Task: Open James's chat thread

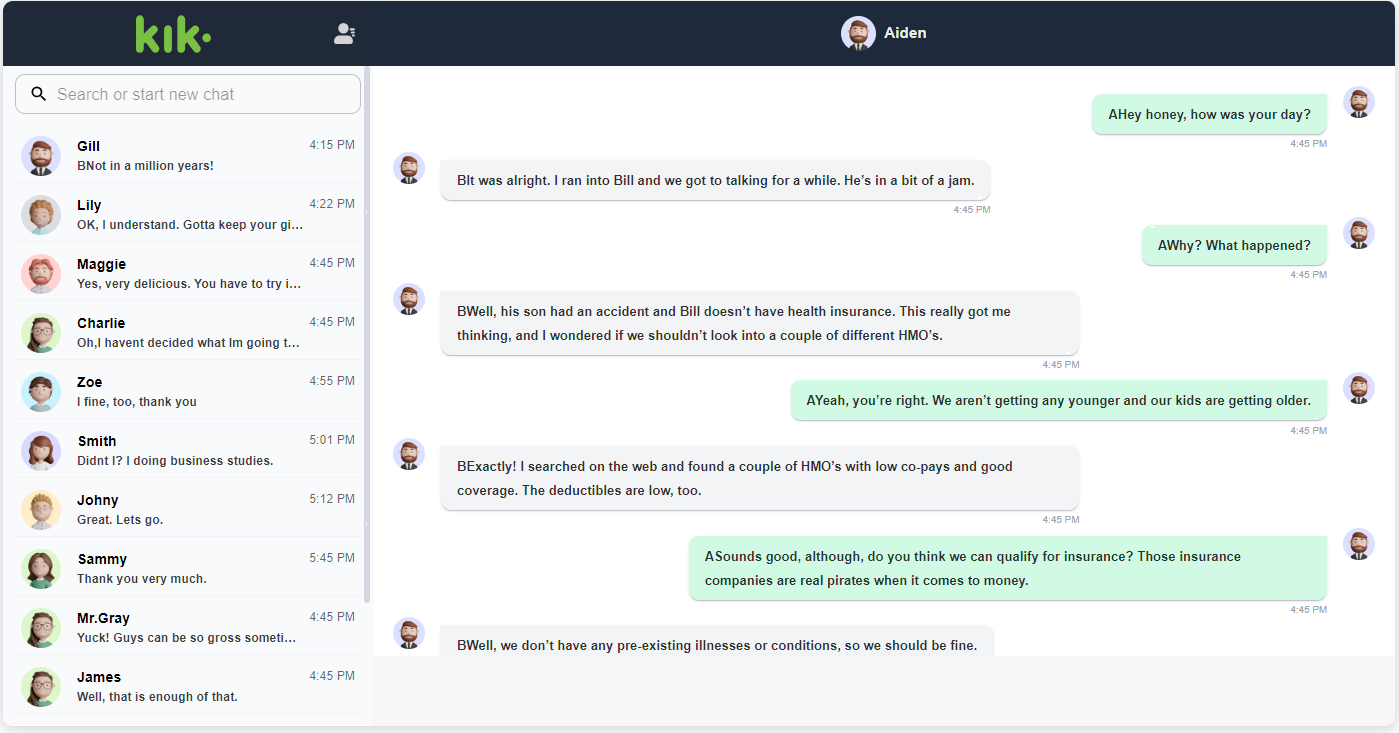Action: point(187,686)
